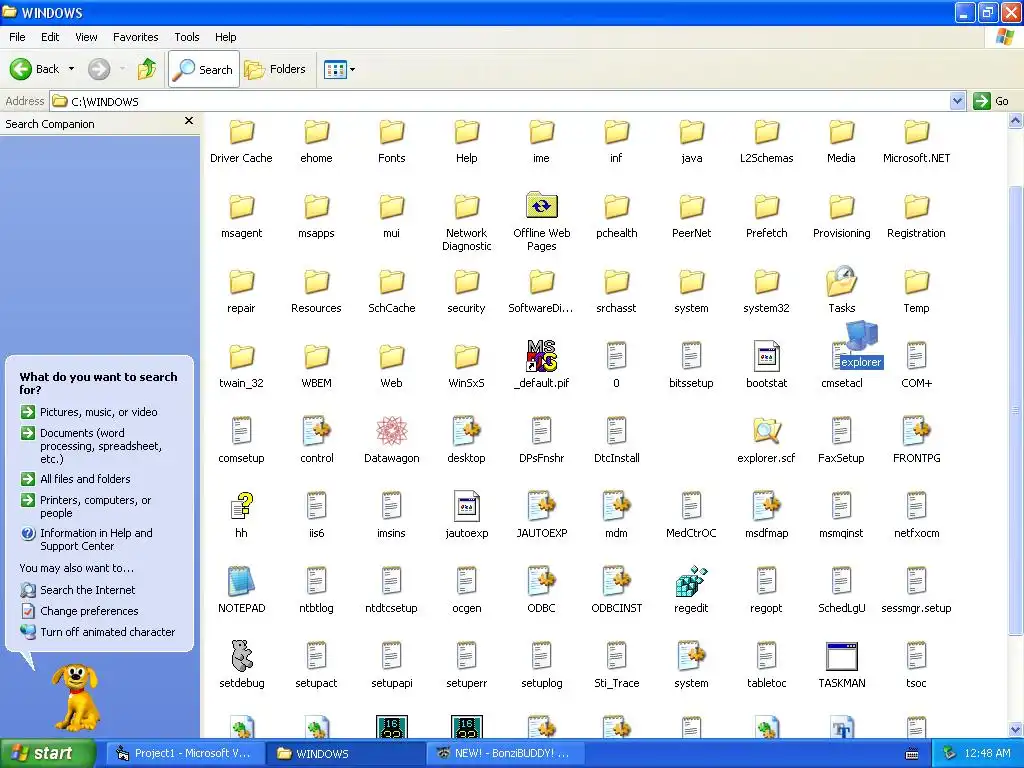Select the system32 folder

[766, 281]
